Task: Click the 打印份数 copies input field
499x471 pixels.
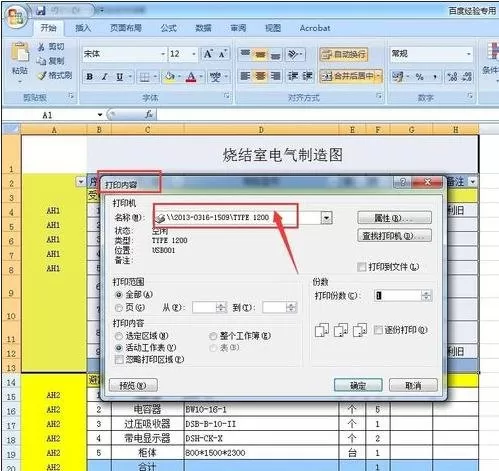Action: (398, 295)
